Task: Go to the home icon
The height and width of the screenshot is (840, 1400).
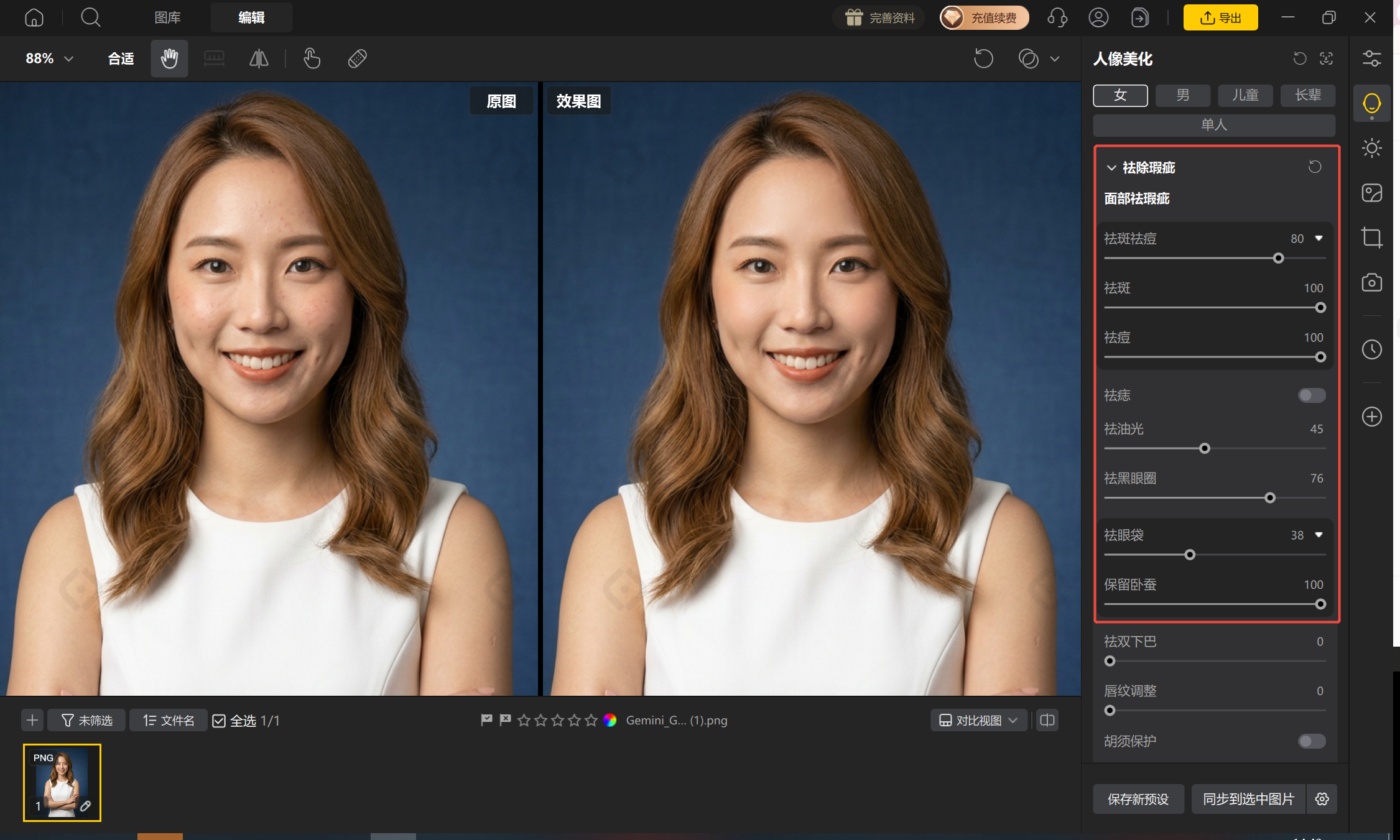Action: point(34,17)
